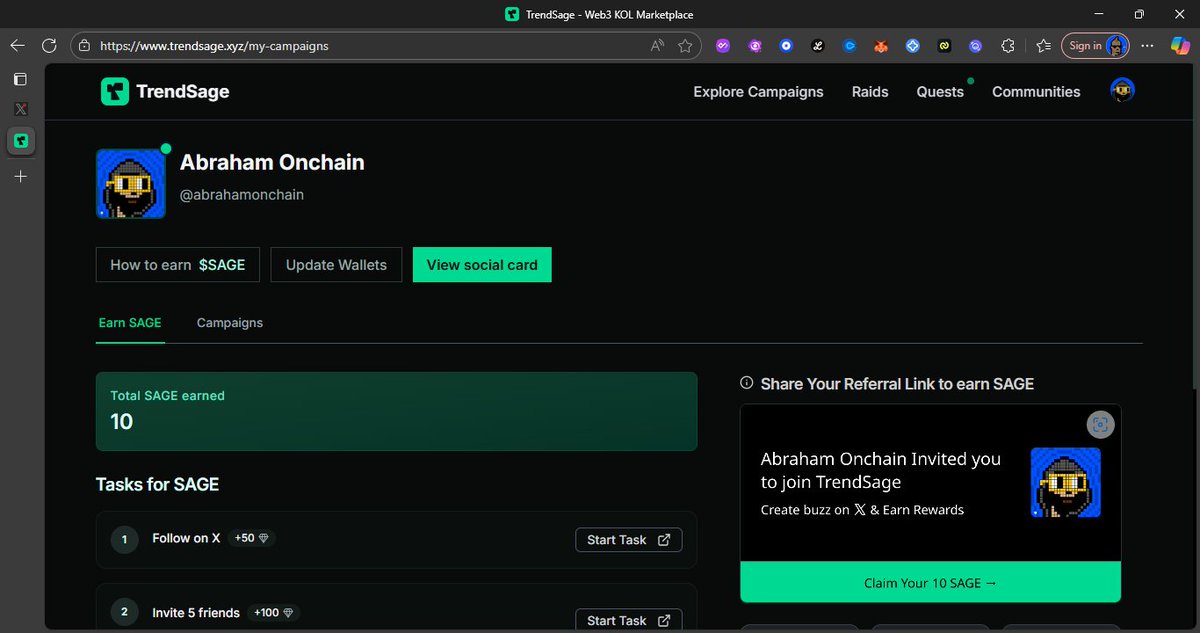The height and width of the screenshot is (633, 1200).
Task: Open the black cursive L extension icon
Action: click(817, 46)
